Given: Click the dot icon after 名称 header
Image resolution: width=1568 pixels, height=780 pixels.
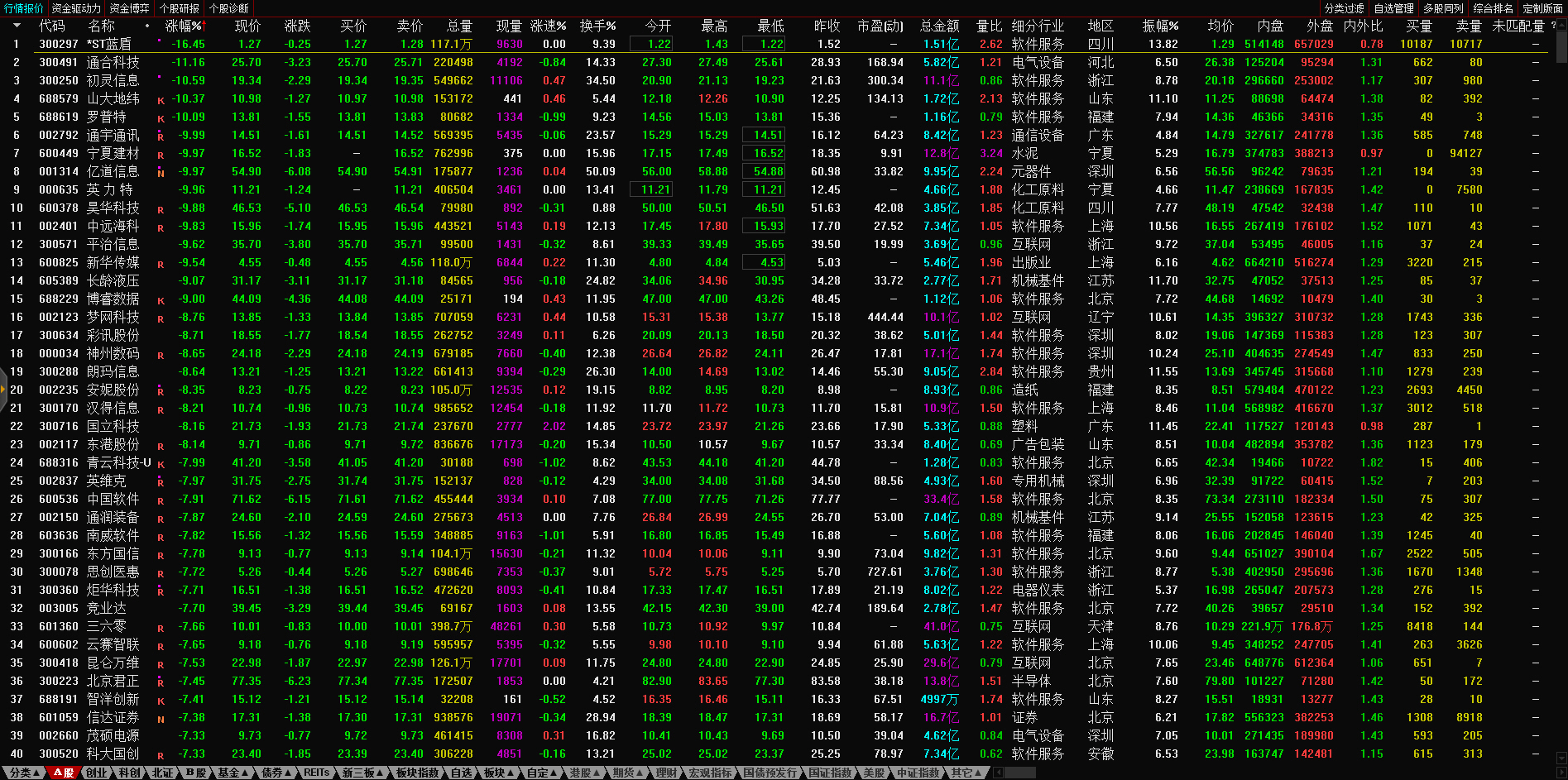Looking at the screenshot, I should tap(147, 26).
